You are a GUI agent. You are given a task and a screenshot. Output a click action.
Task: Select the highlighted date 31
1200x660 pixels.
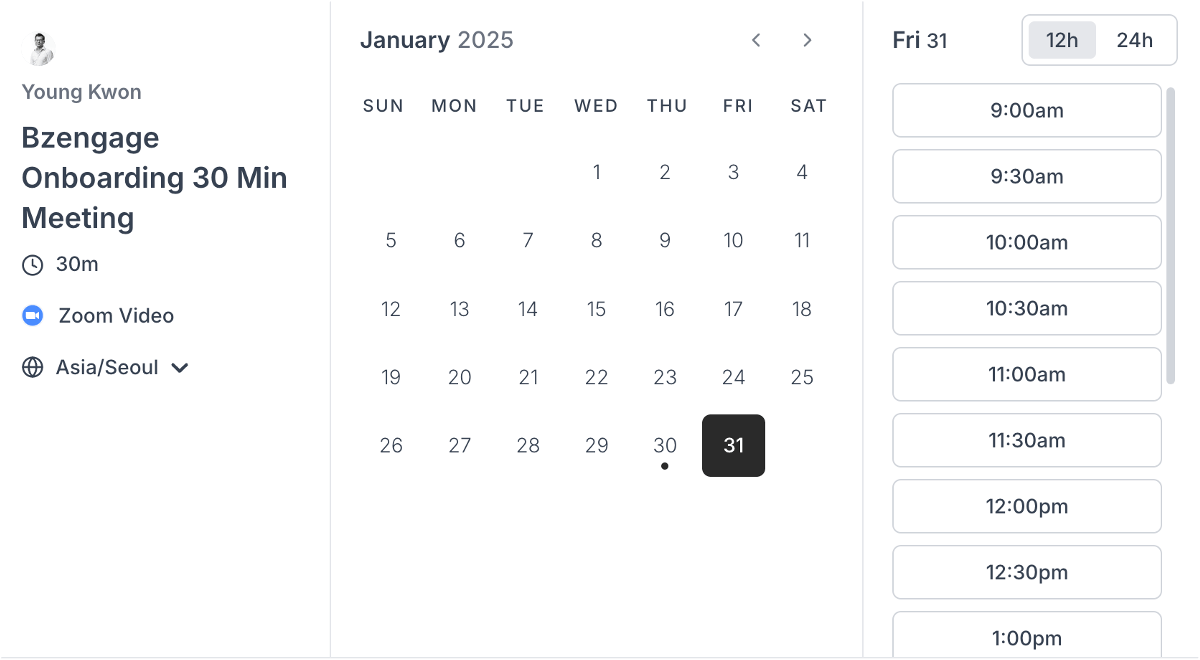point(734,446)
